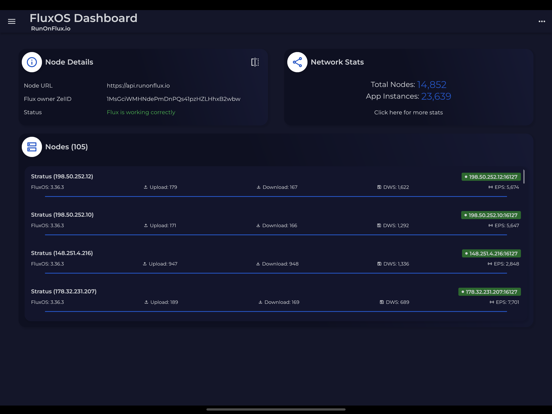The width and height of the screenshot is (552, 414).
Task: Click the Nodes (105) heading
Action: point(67,147)
